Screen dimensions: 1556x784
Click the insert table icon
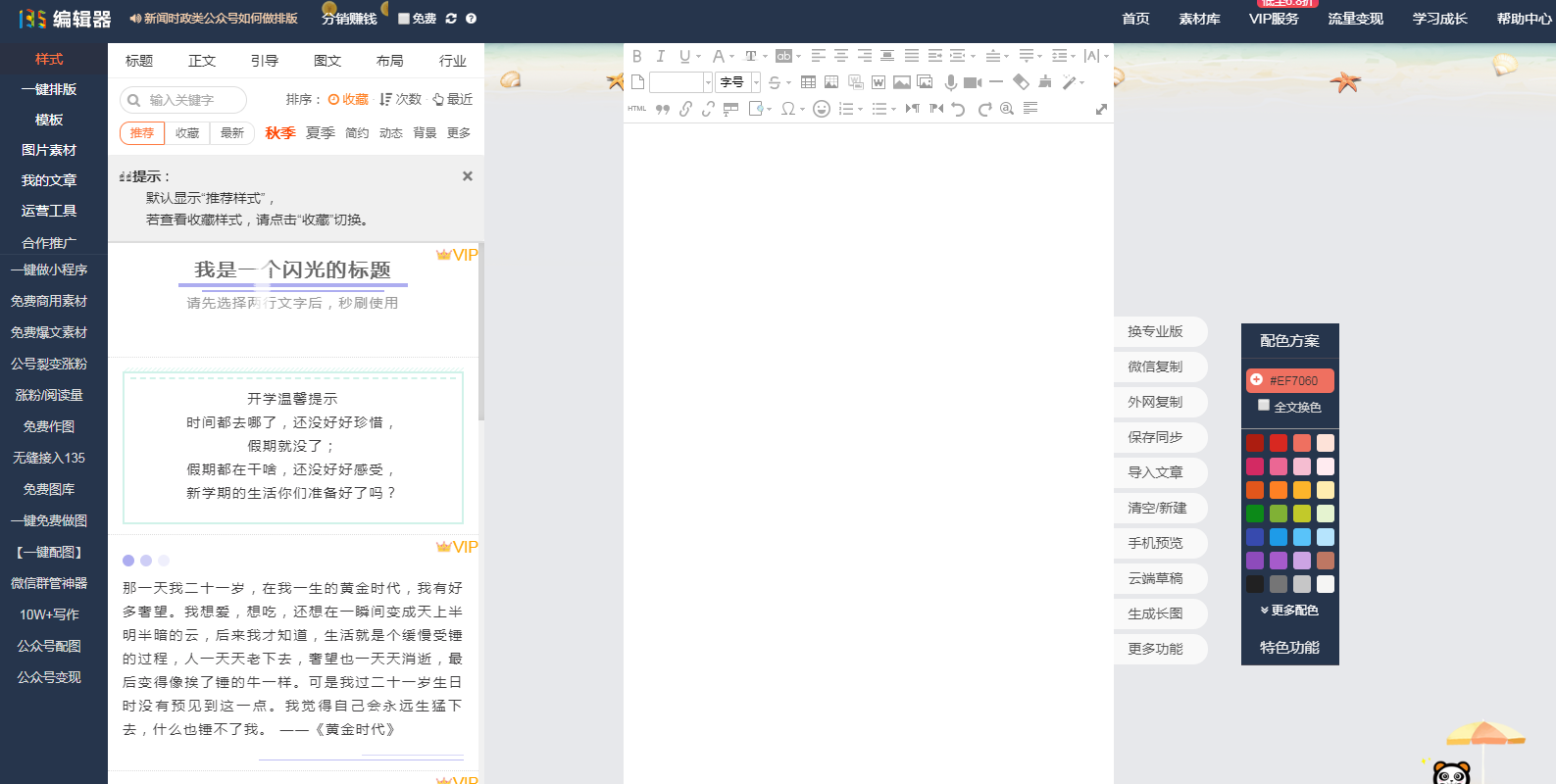[808, 82]
